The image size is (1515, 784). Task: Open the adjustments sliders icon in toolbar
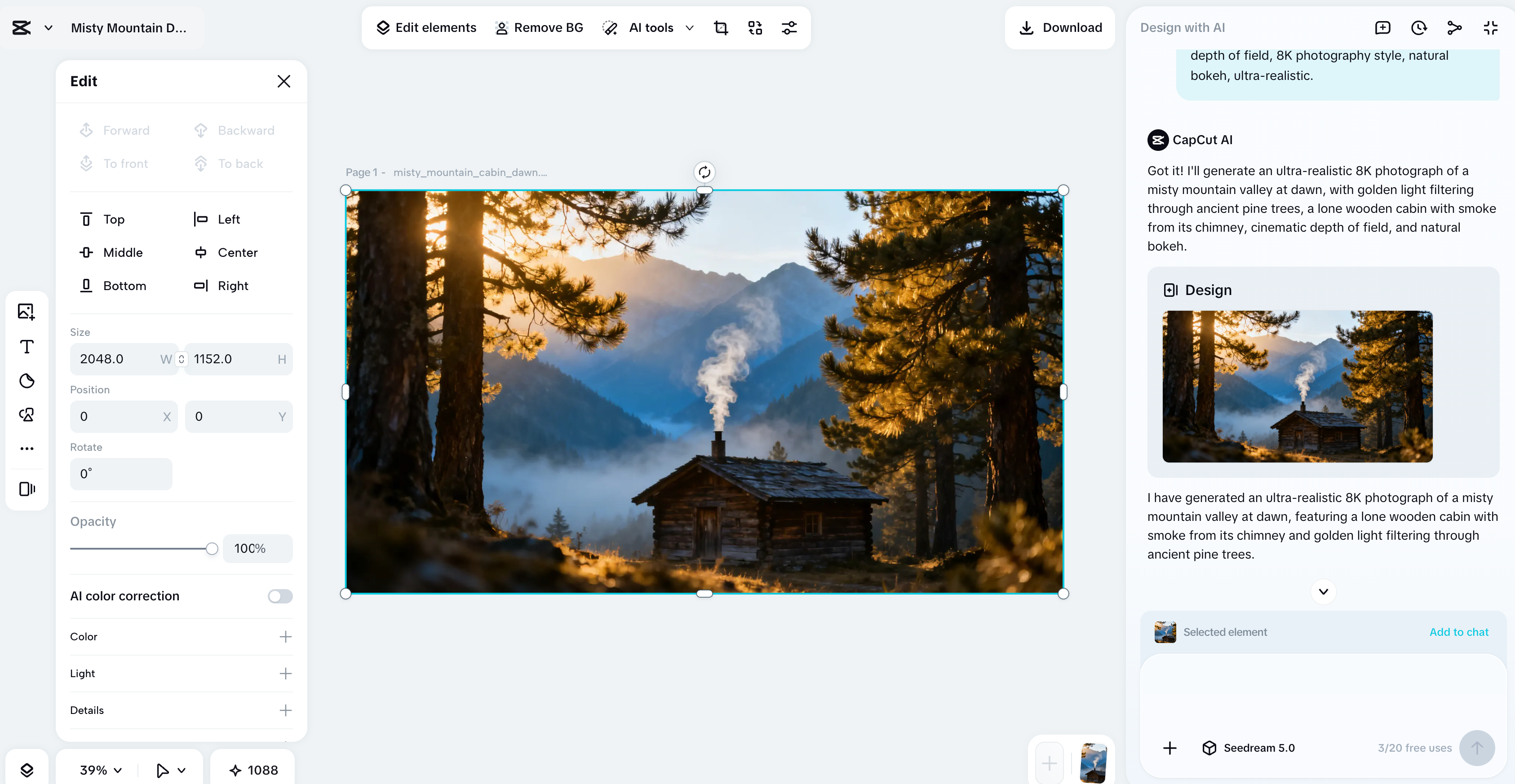[x=789, y=28]
